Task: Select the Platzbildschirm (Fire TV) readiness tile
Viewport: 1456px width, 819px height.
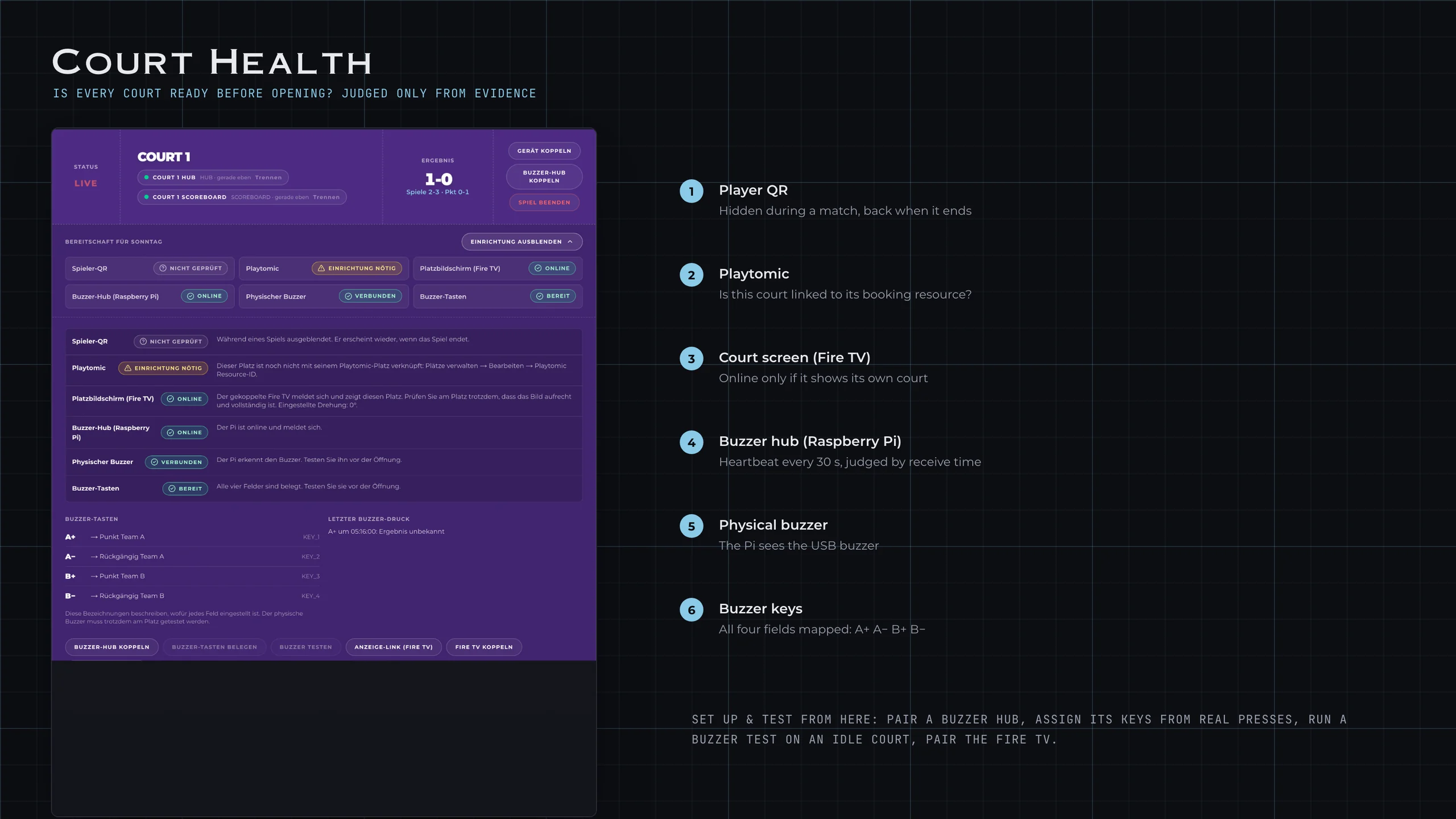Action: (x=498, y=268)
